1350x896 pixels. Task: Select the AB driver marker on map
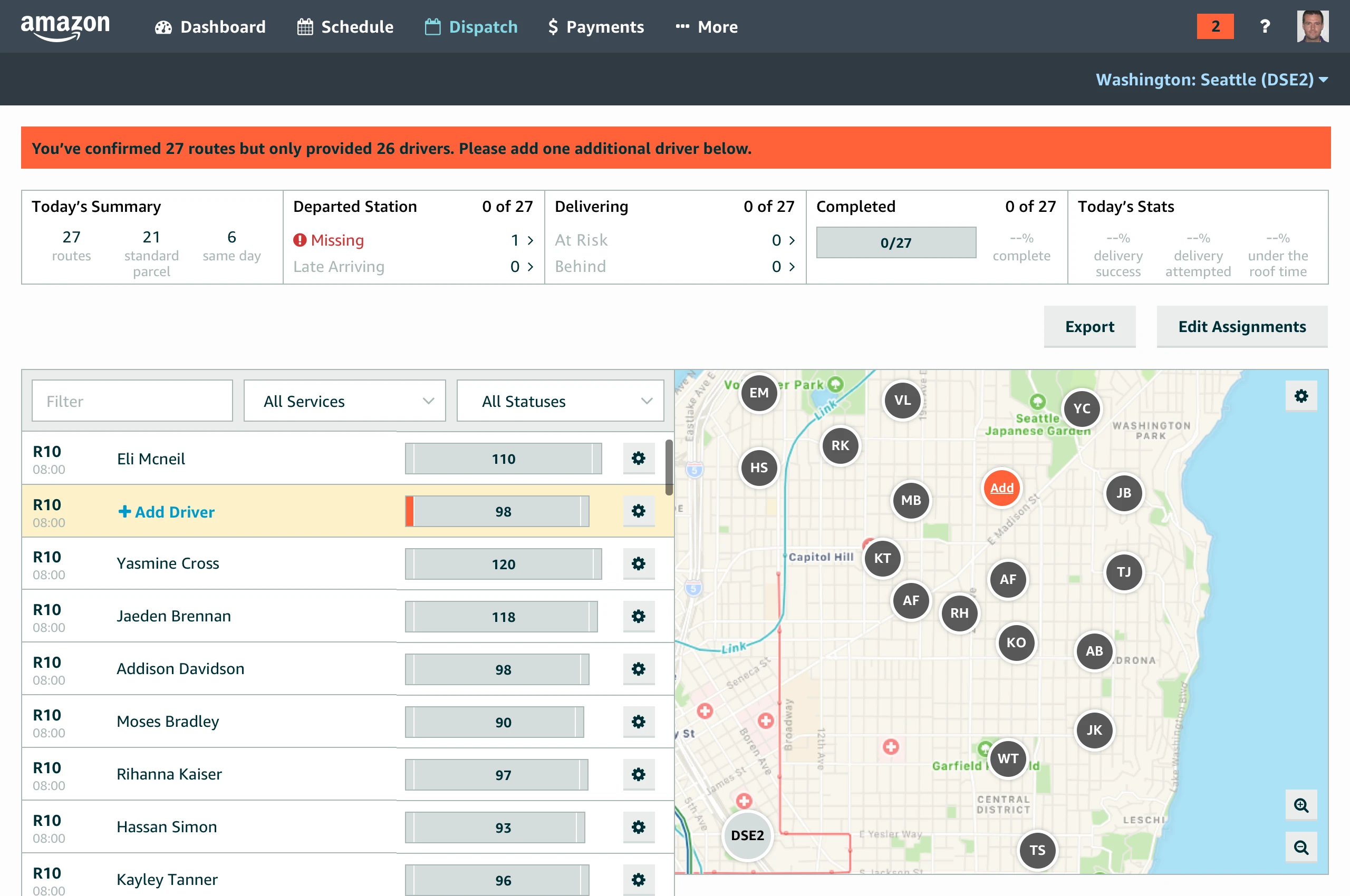[1094, 651]
